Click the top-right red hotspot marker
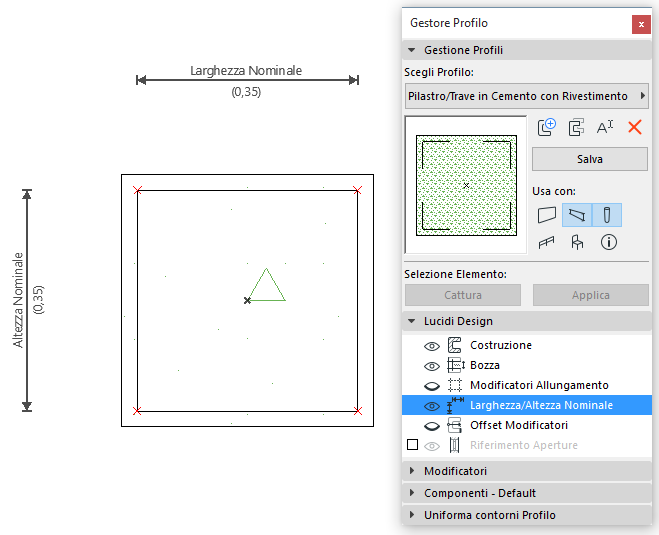Viewport: 659px width, 535px height. (x=357, y=190)
